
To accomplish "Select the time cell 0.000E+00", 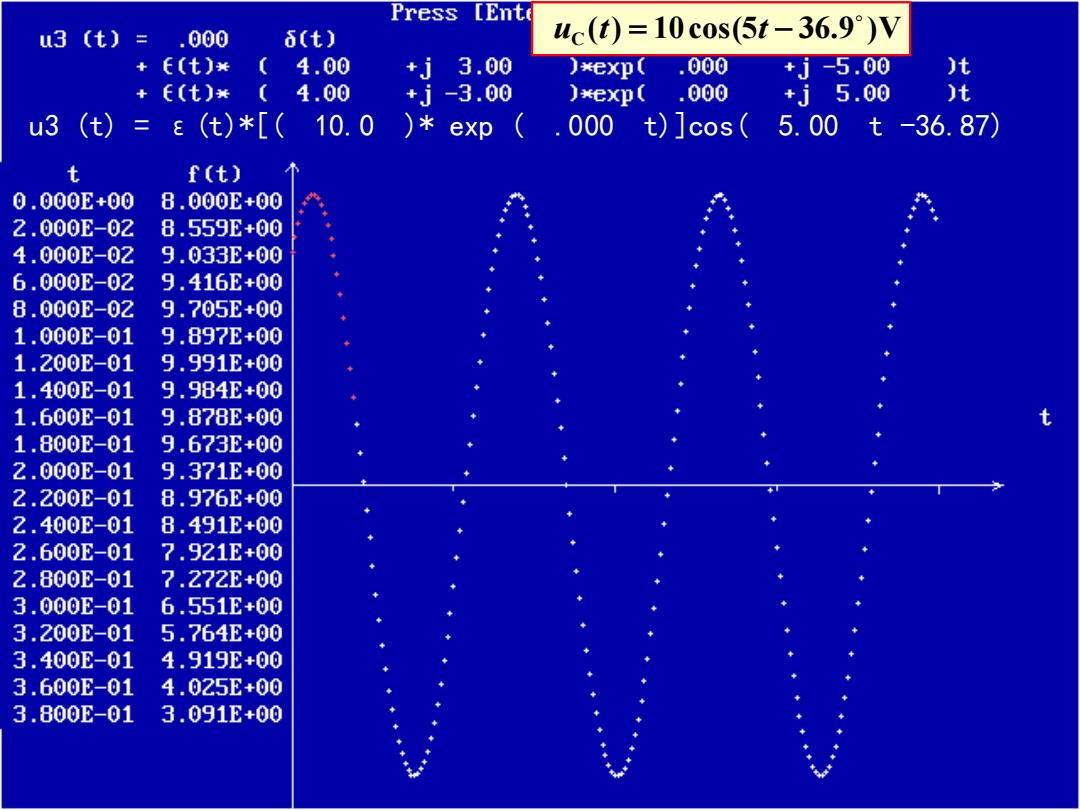I will click(74, 202).
